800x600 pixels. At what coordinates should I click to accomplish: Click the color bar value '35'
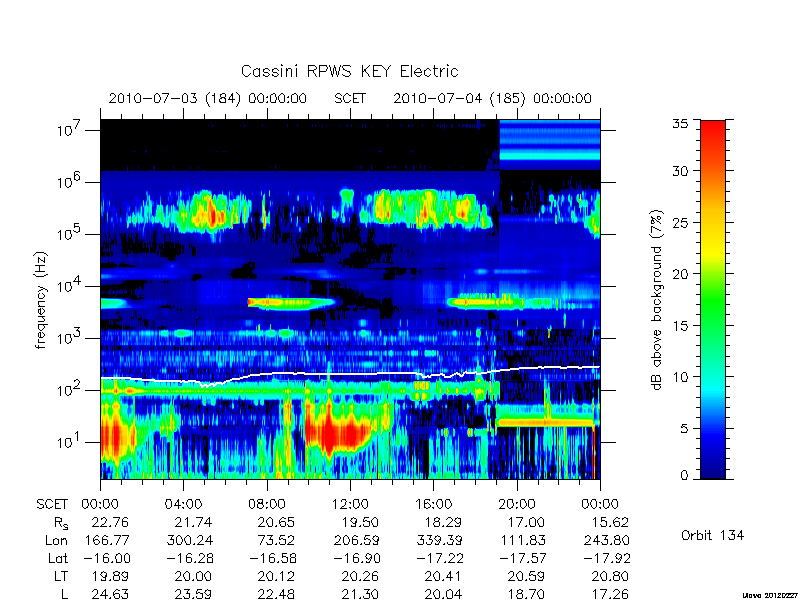click(x=683, y=124)
